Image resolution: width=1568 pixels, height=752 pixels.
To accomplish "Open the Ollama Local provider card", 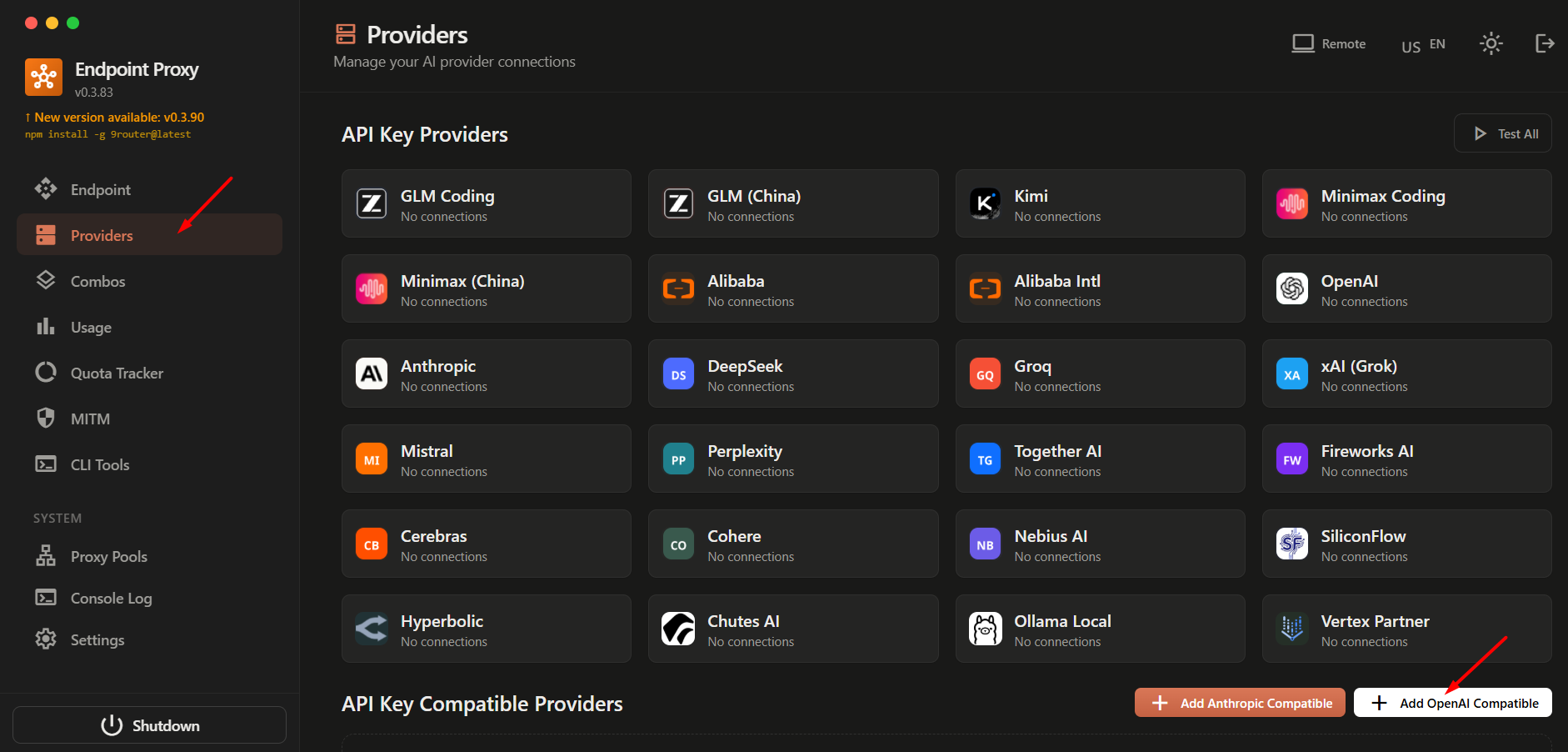I will (1100, 629).
